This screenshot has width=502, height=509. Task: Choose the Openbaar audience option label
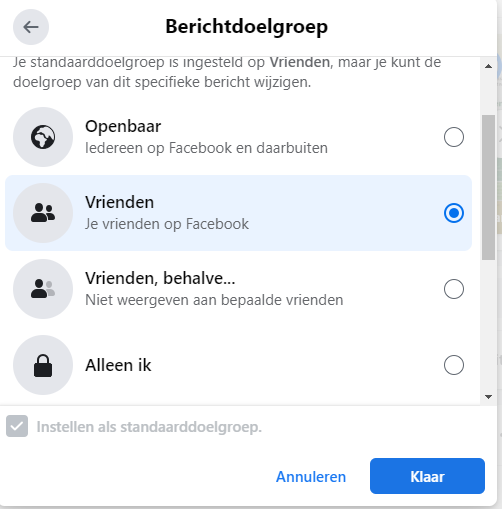(x=123, y=126)
